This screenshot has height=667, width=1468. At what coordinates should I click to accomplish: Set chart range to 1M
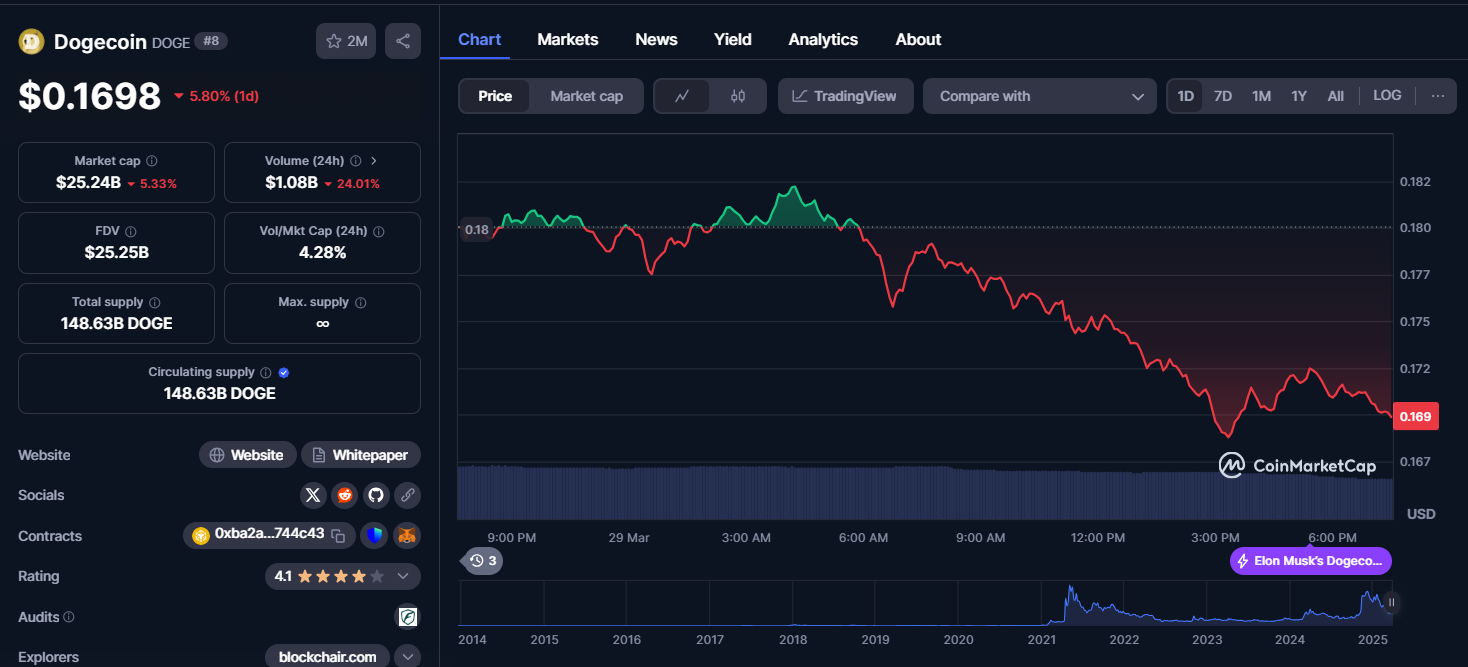pos(1261,96)
